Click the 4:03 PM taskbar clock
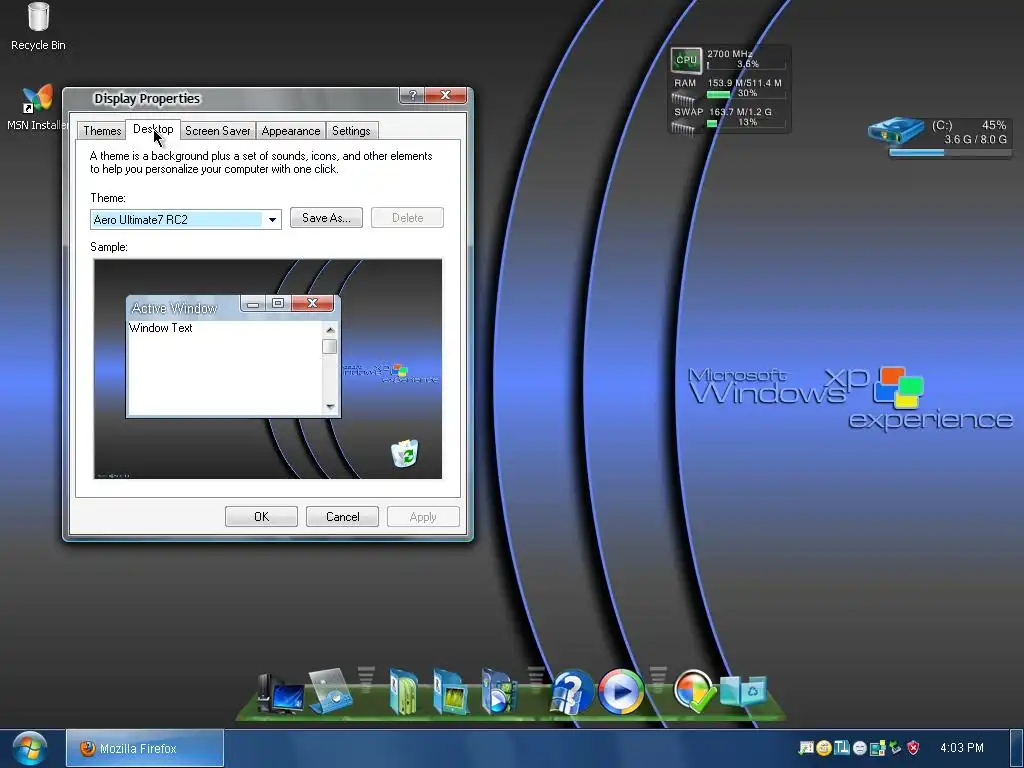The width and height of the screenshot is (1024, 768). tap(961, 748)
